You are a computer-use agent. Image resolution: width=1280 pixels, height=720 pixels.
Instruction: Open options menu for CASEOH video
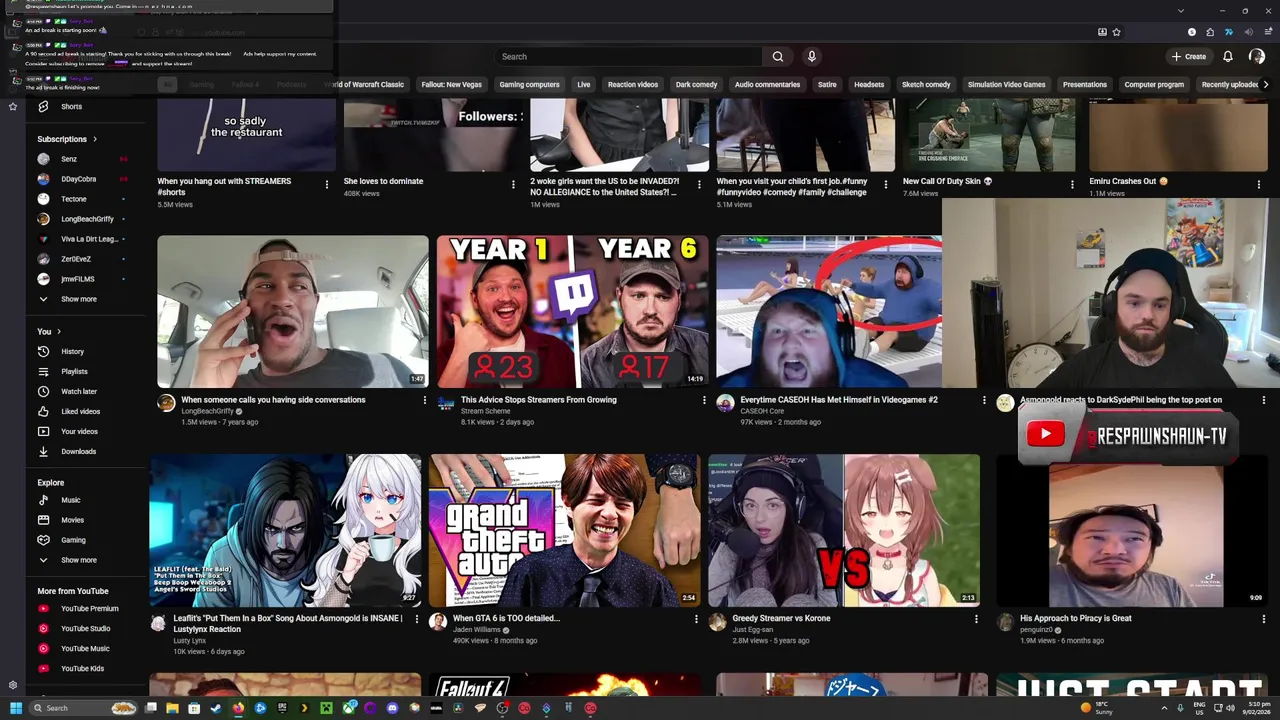point(984,400)
